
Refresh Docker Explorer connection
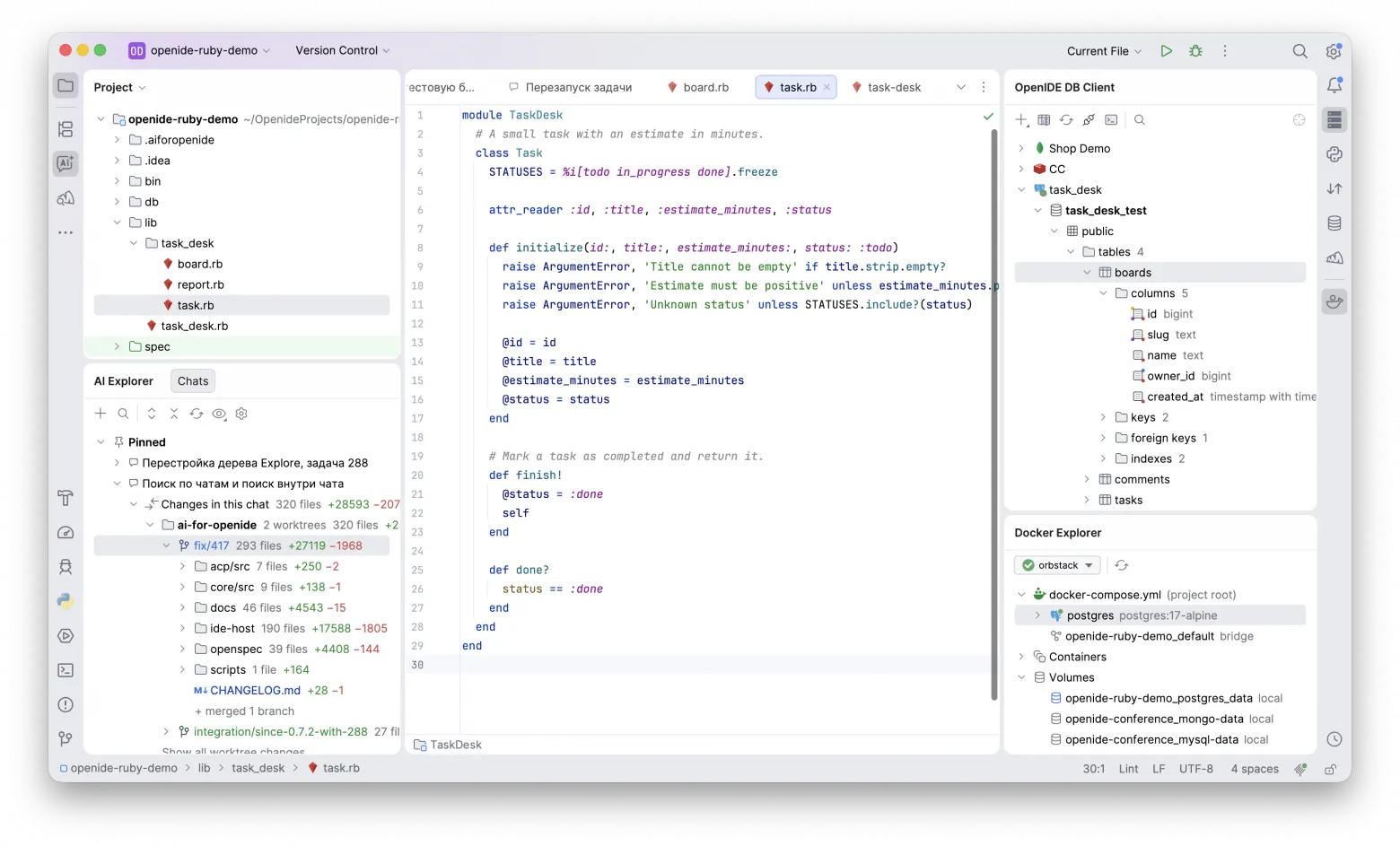pyautogui.click(x=1122, y=565)
